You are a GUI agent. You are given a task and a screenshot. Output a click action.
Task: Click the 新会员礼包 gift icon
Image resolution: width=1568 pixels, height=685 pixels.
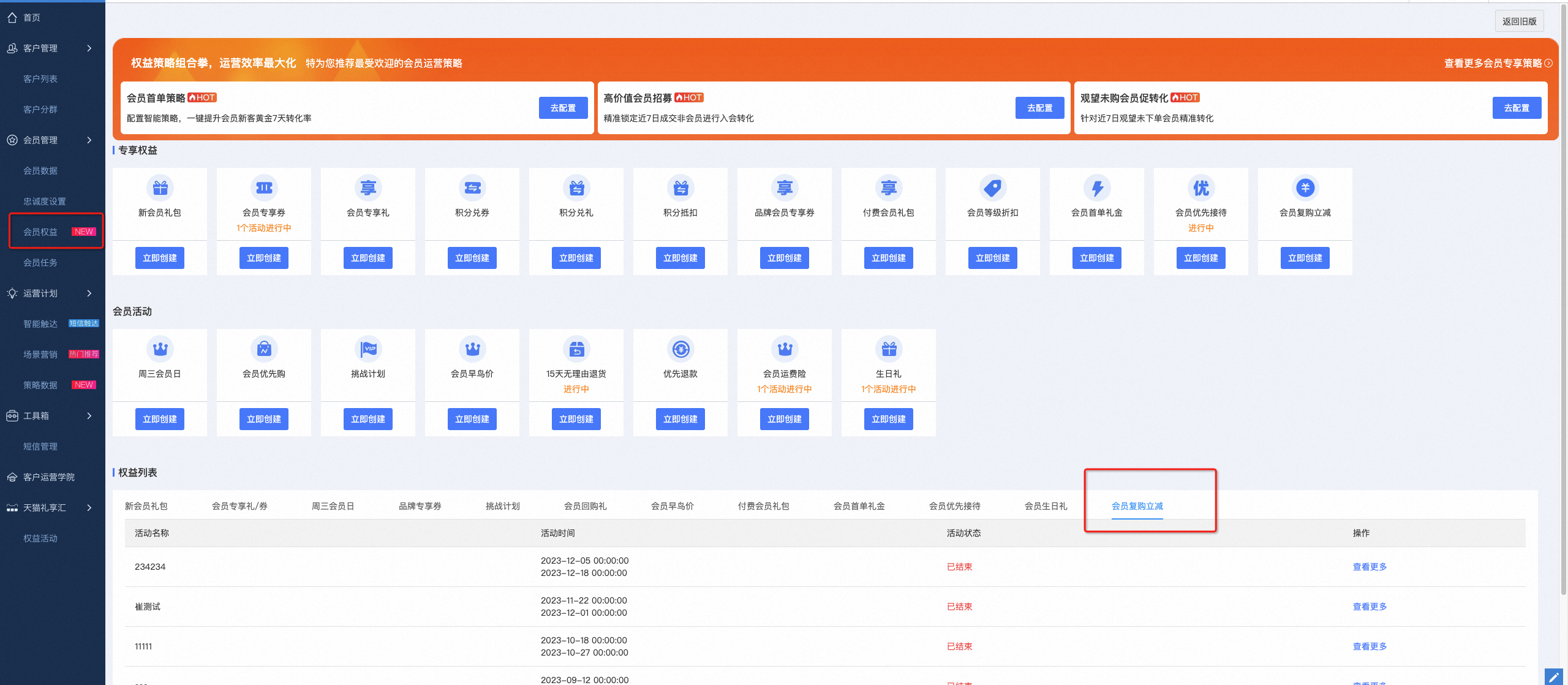(x=160, y=187)
